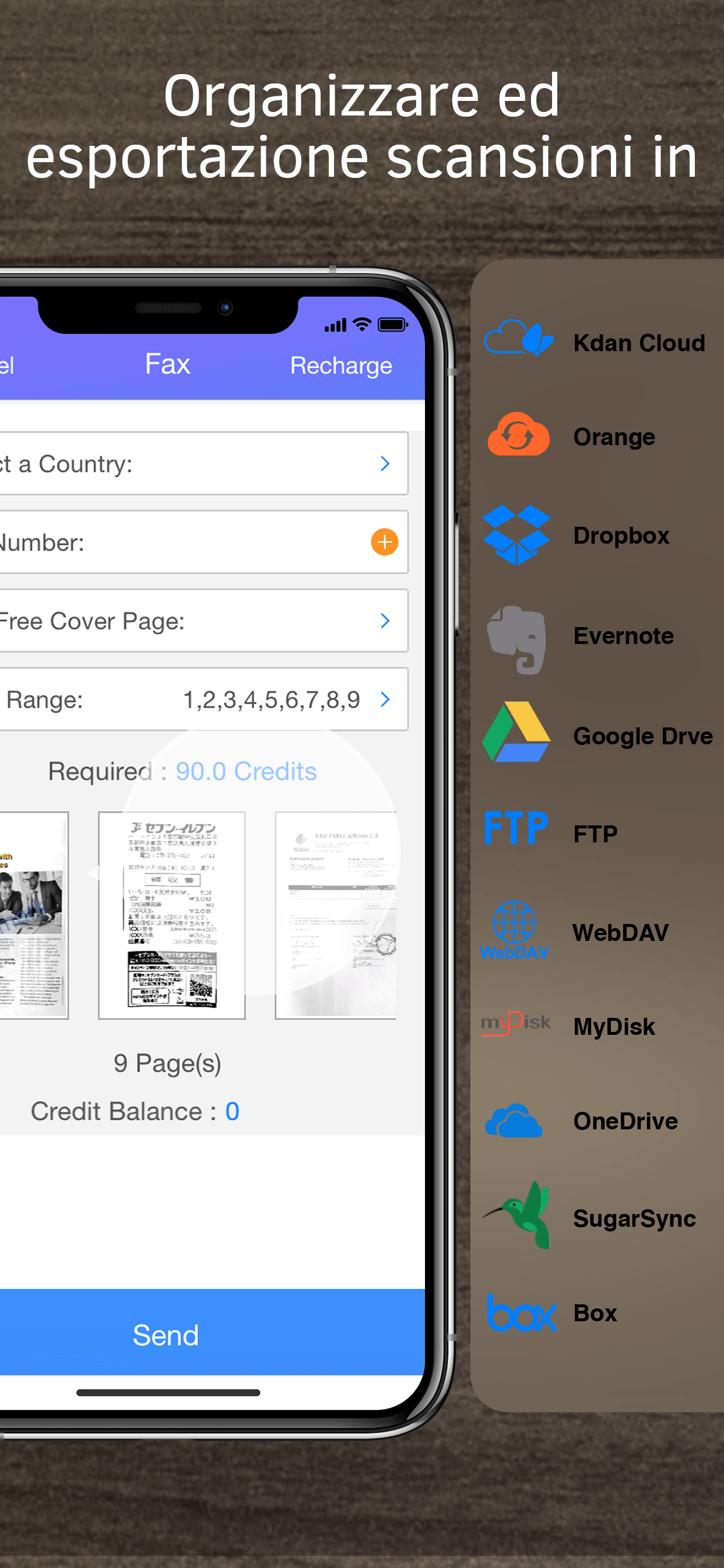
Task: Tap Recharge in the Fax header
Action: [x=342, y=366]
